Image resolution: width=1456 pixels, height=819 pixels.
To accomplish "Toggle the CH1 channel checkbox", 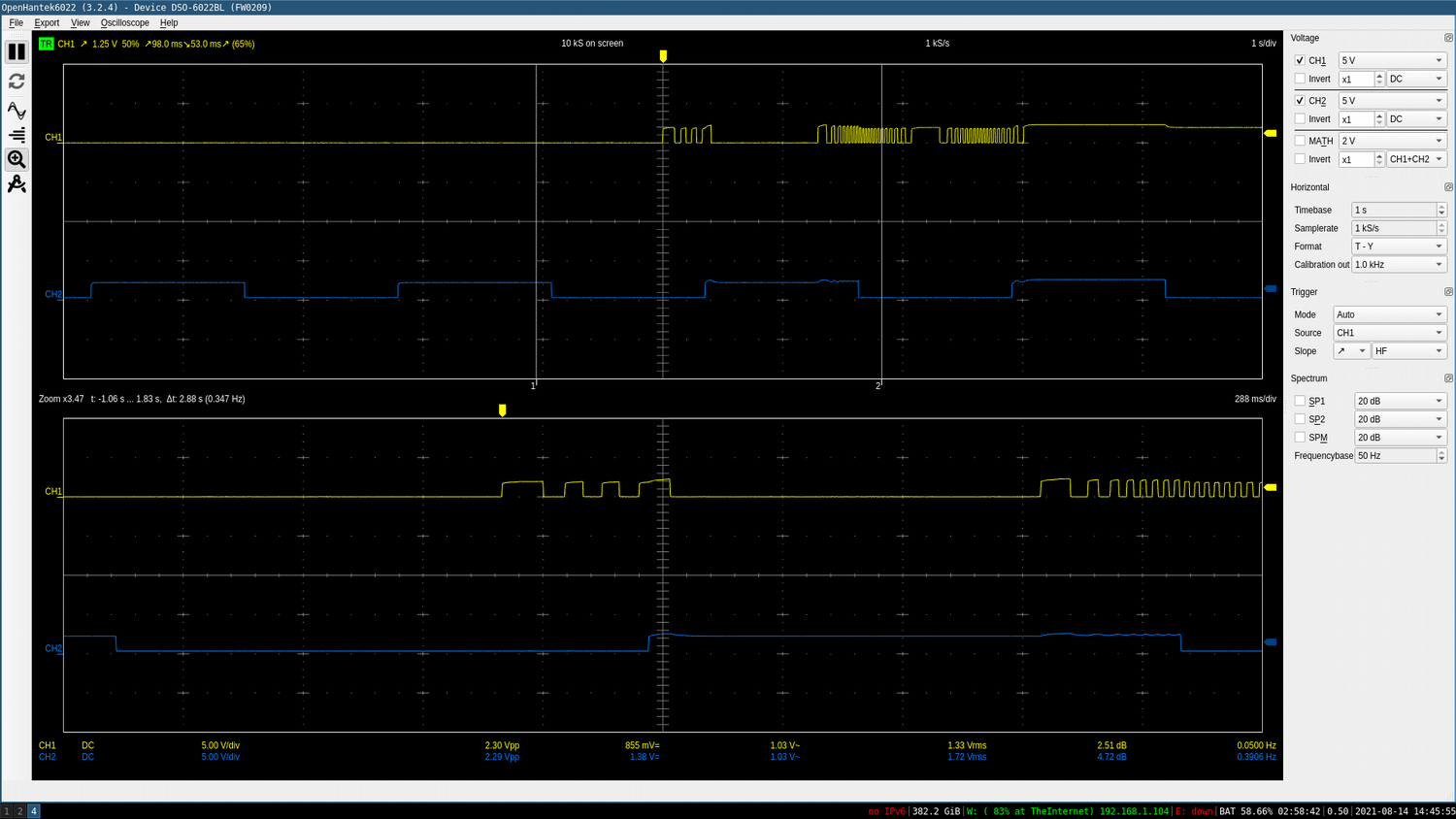I will (1300, 60).
